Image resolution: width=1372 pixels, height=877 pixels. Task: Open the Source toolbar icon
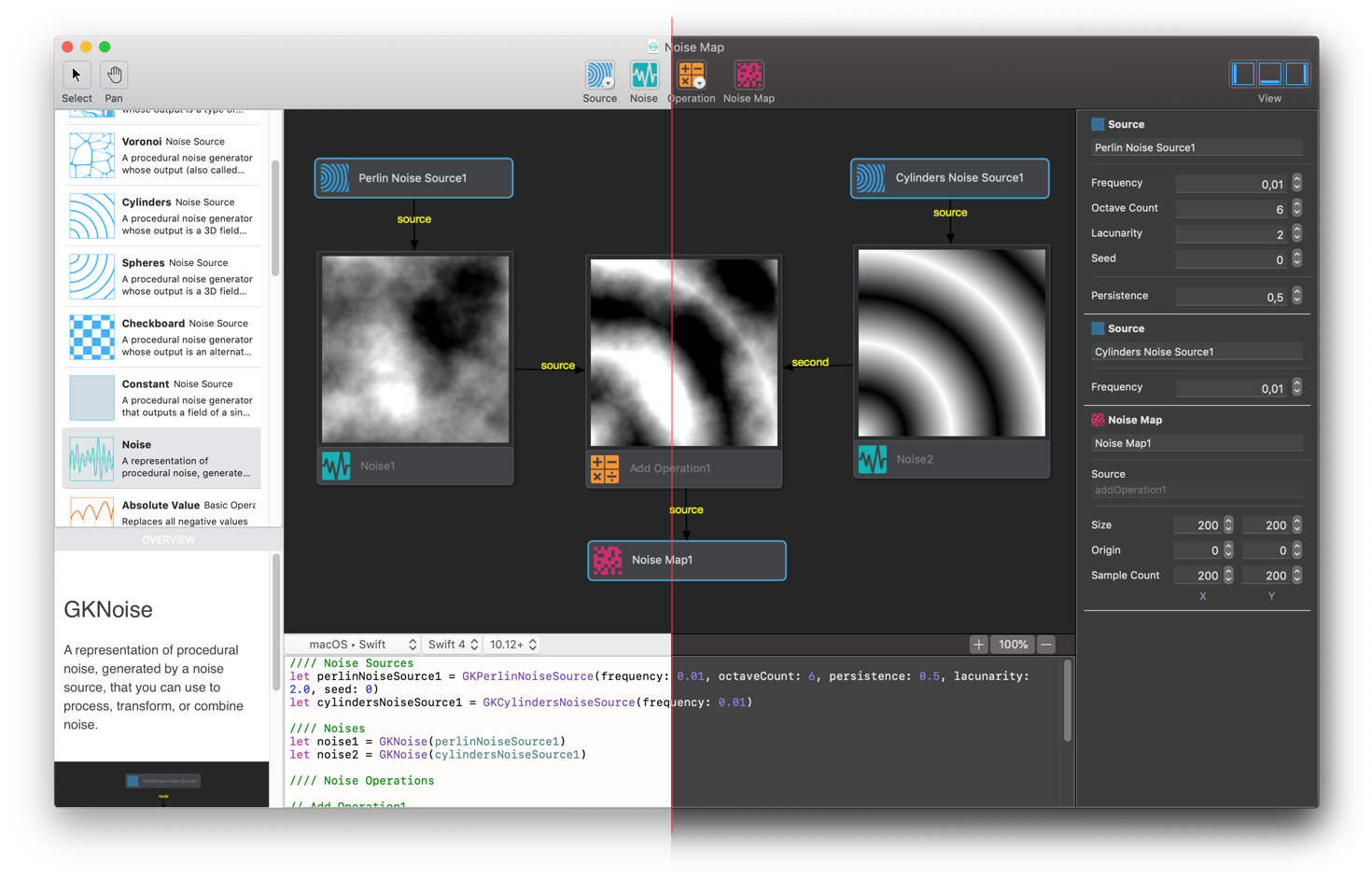[x=599, y=75]
